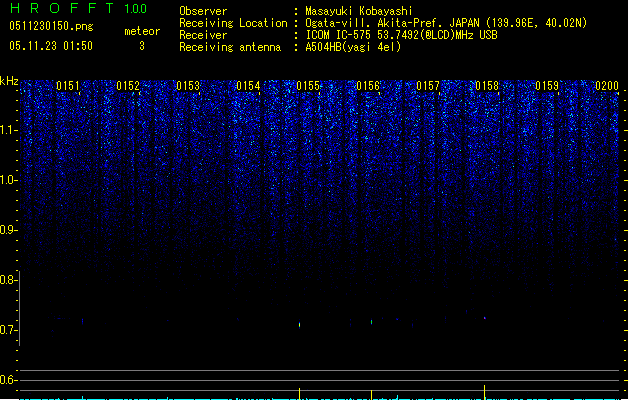Click the 0151 time marker

click(x=68, y=86)
